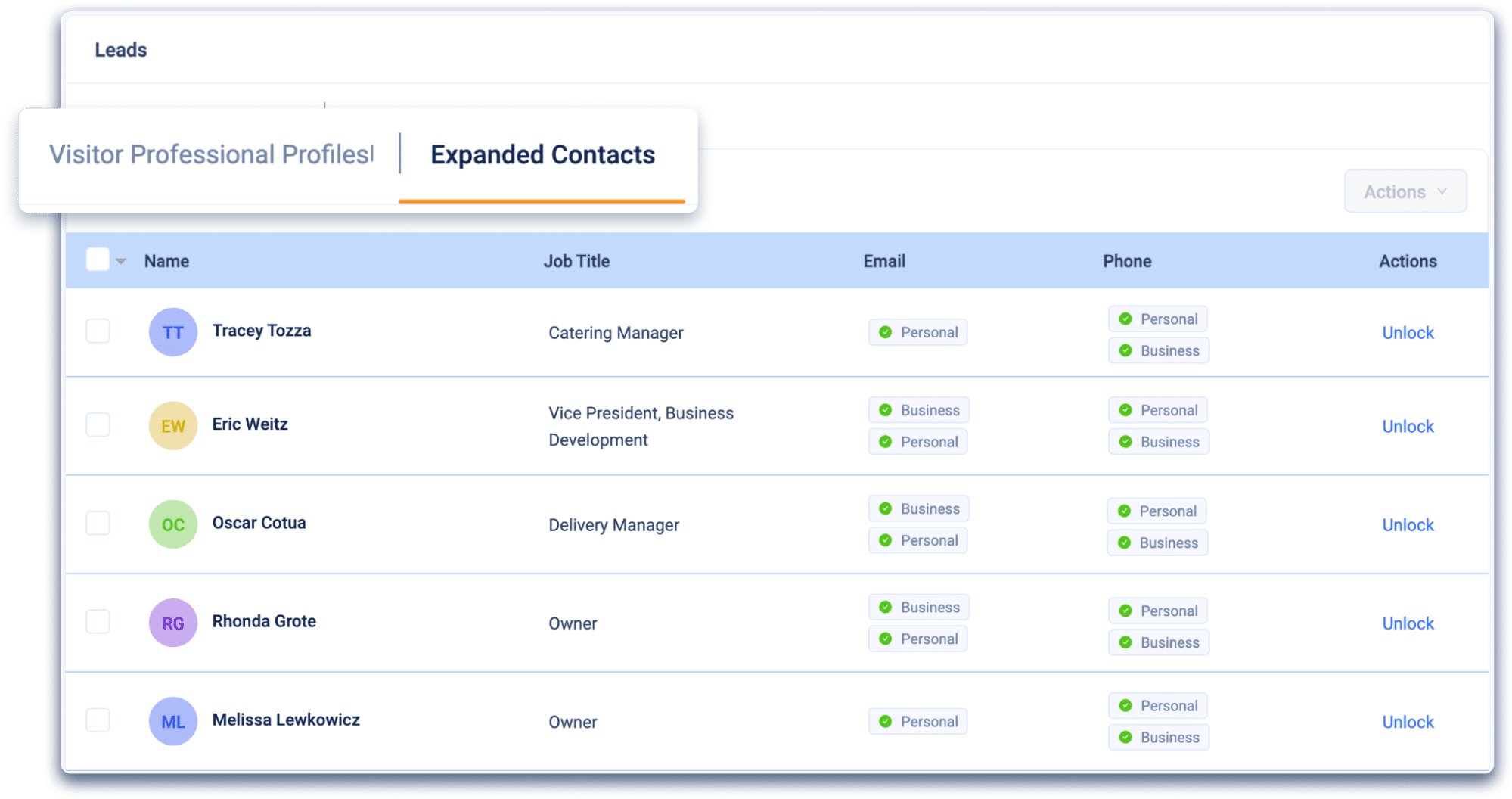Click Rhonda Grote's RG avatar icon

tap(173, 623)
